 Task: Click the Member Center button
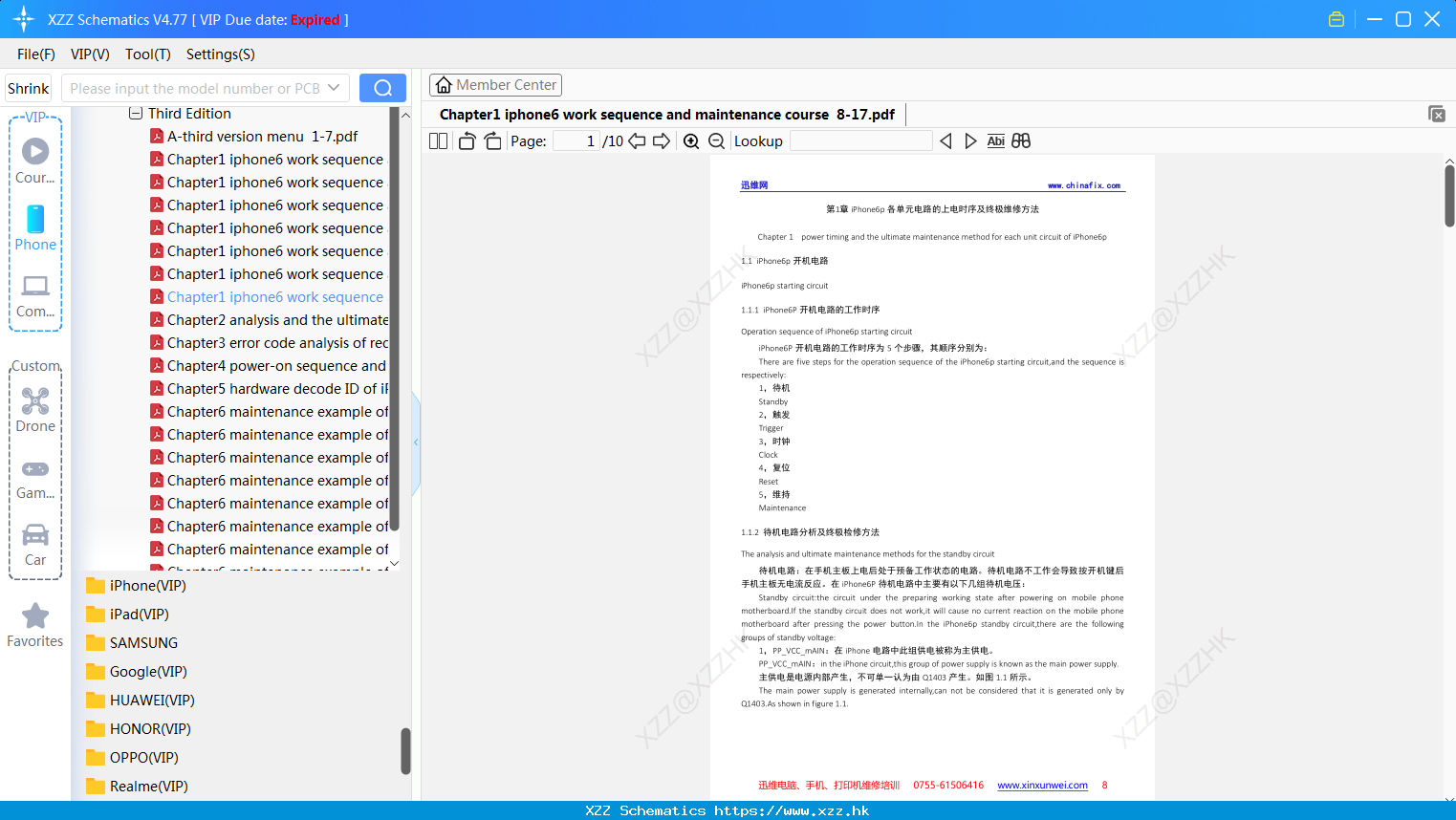[x=495, y=85]
